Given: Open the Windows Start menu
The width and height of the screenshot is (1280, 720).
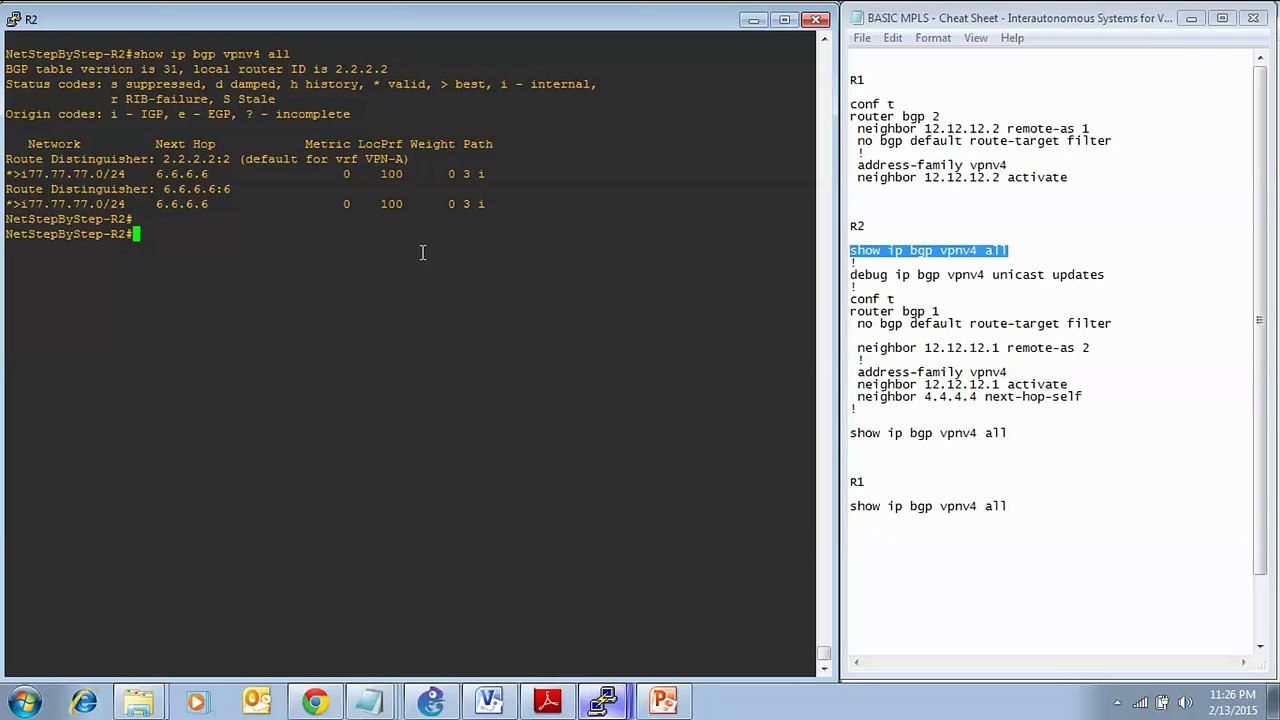Looking at the screenshot, I should tap(24, 701).
